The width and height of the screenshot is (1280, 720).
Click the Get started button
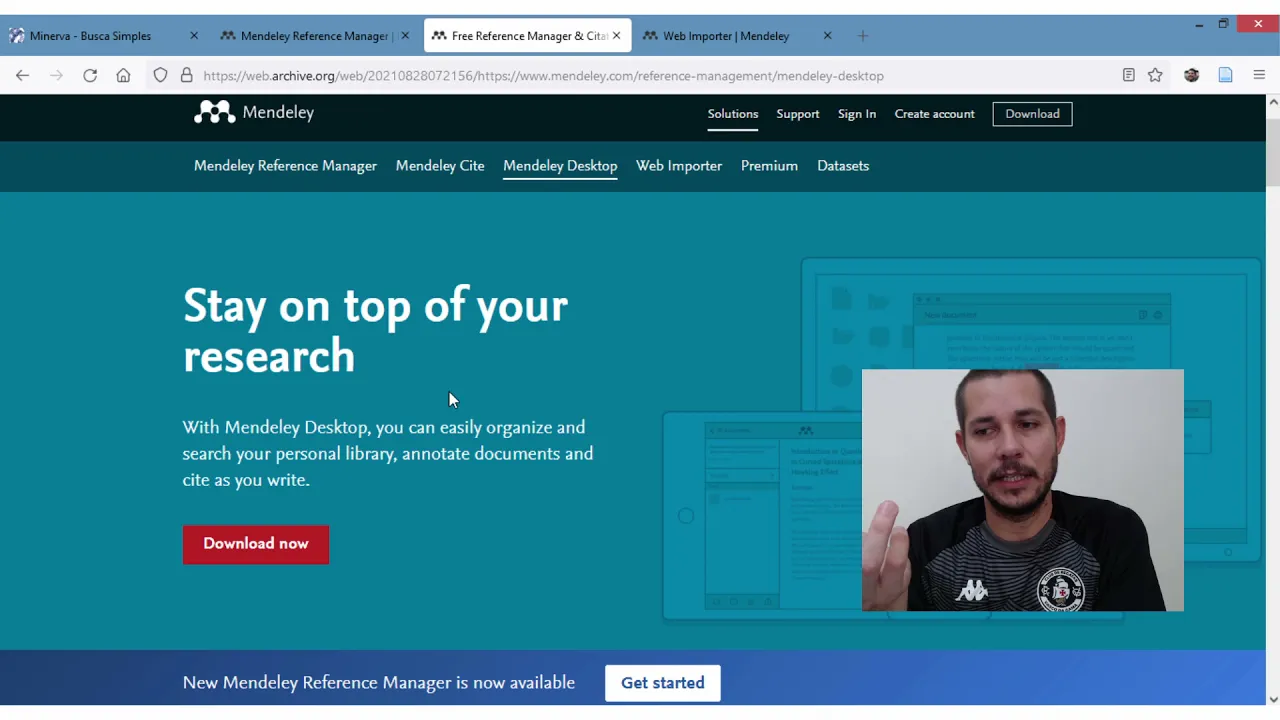tap(663, 683)
